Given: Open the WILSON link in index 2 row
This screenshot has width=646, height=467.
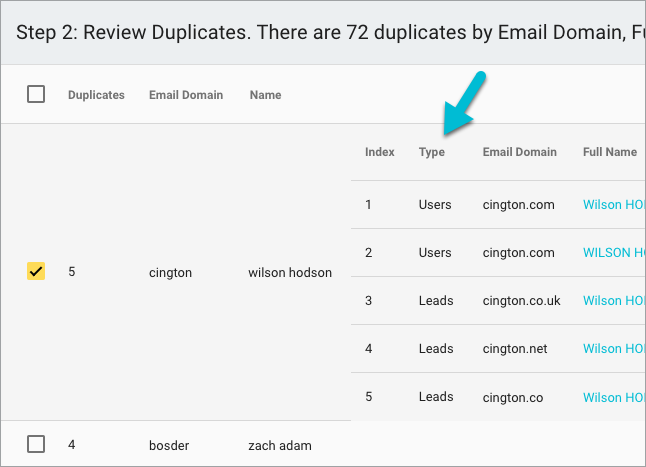Looking at the screenshot, I should tap(614, 252).
